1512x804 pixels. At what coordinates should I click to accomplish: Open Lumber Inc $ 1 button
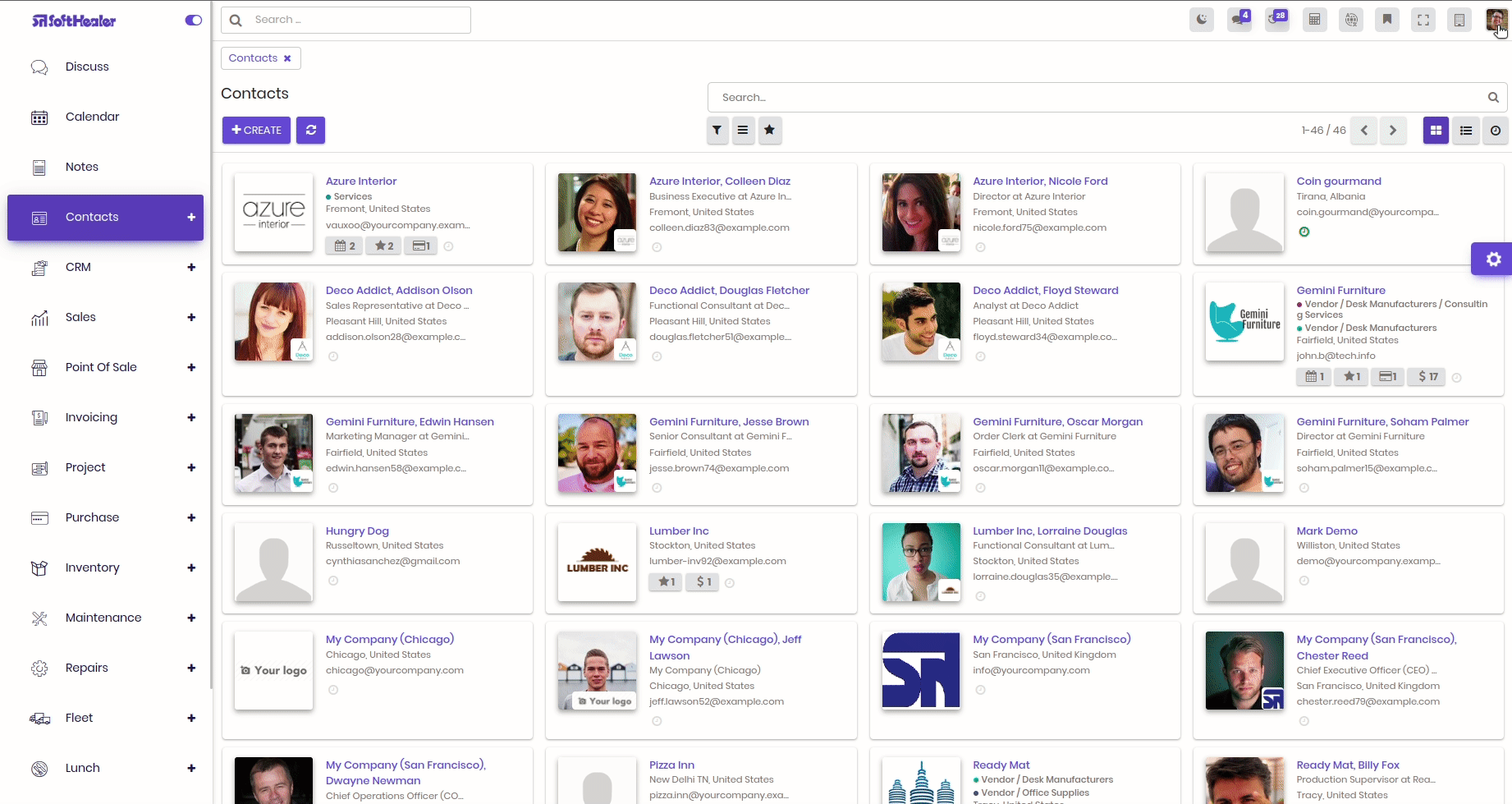click(x=703, y=581)
